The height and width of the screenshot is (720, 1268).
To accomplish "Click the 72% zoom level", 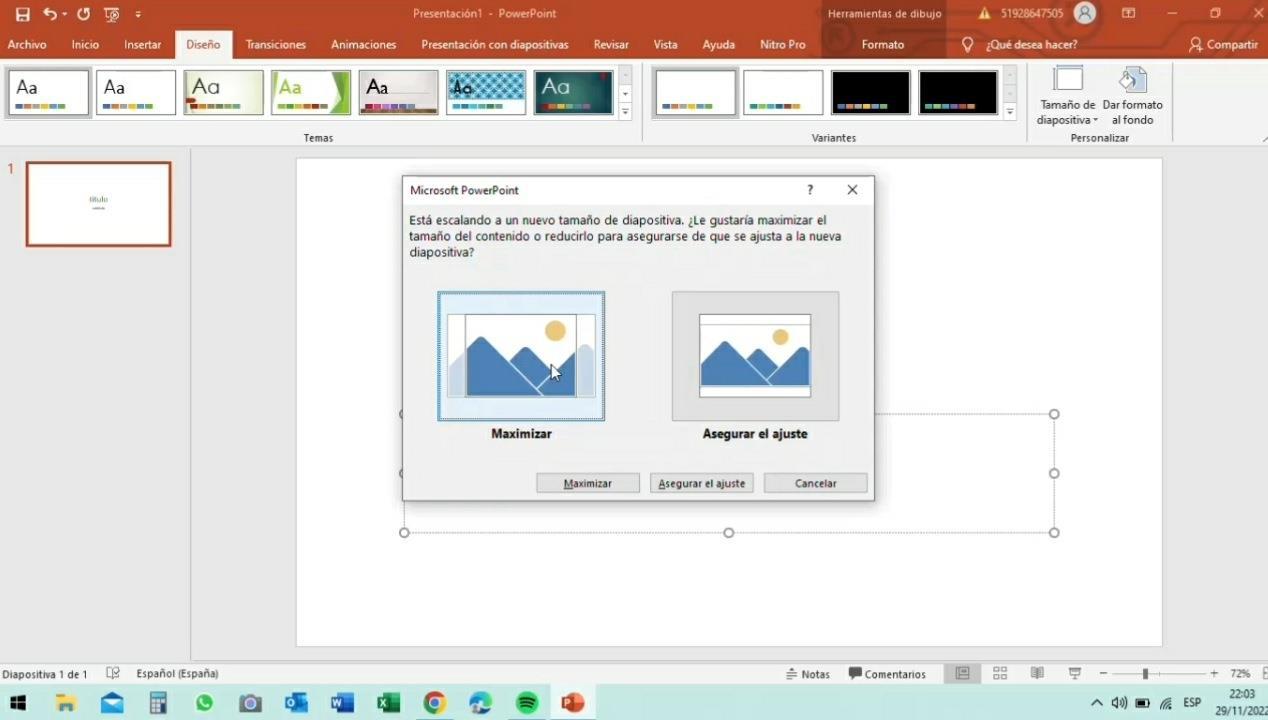I will pyautogui.click(x=1240, y=674).
